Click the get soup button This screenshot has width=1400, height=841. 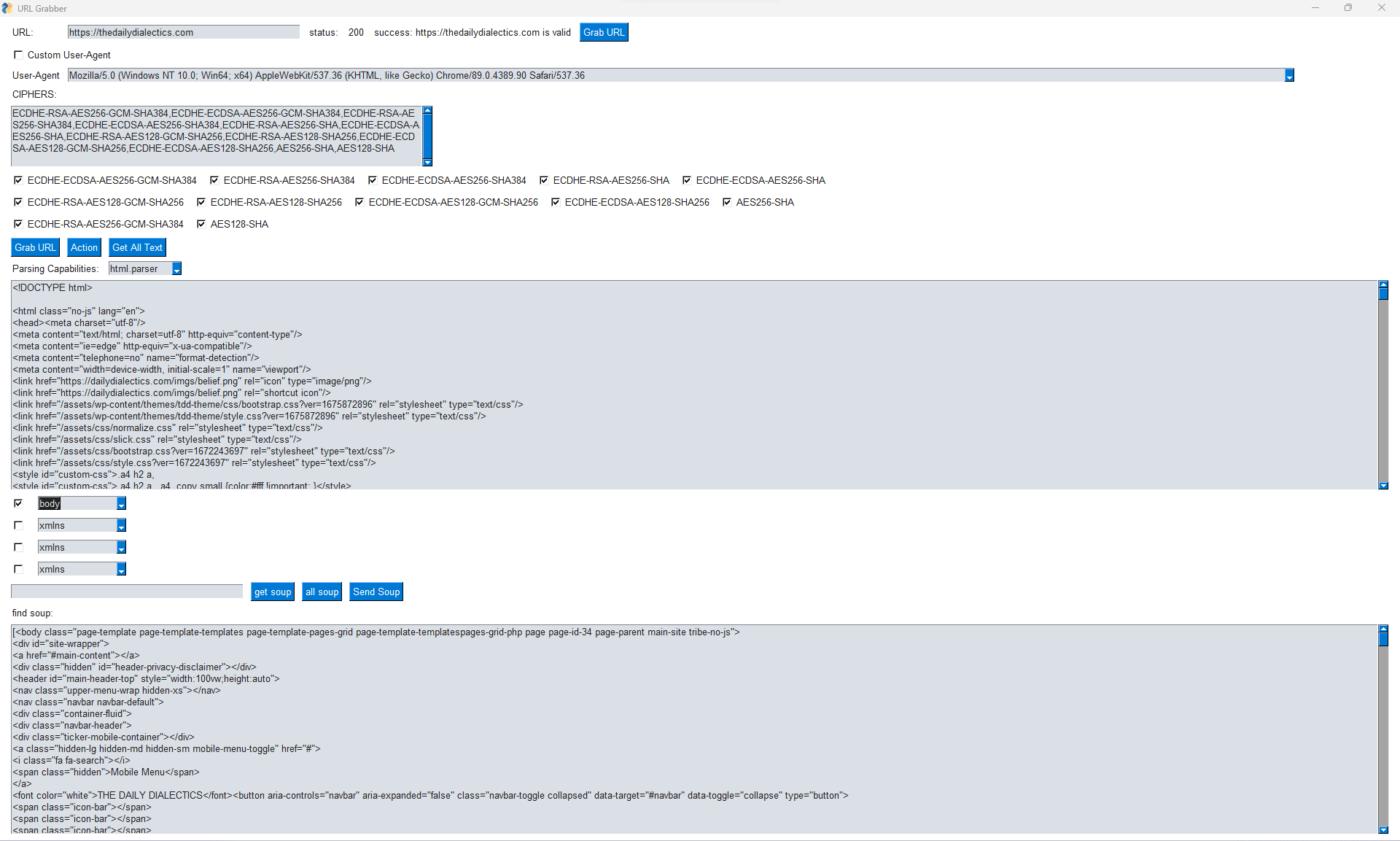coord(273,592)
